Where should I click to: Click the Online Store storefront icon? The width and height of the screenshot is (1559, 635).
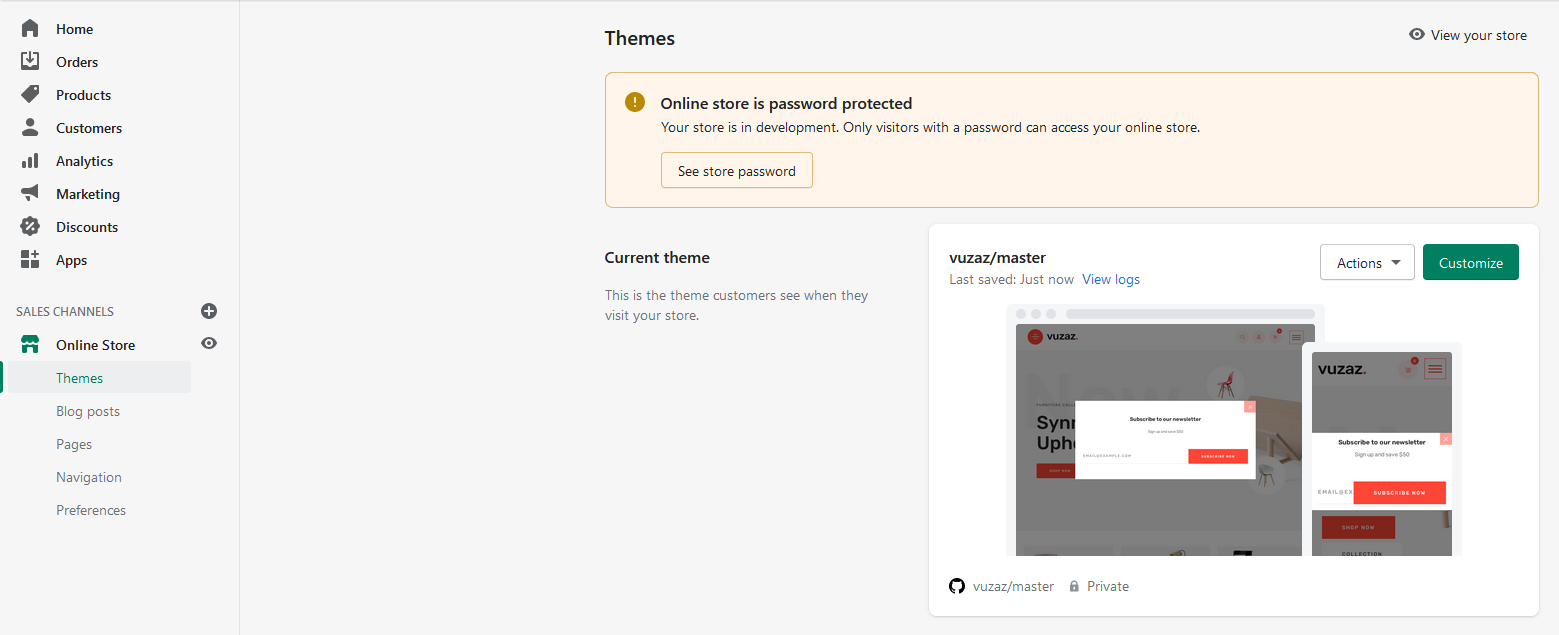pyautogui.click(x=30, y=345)
